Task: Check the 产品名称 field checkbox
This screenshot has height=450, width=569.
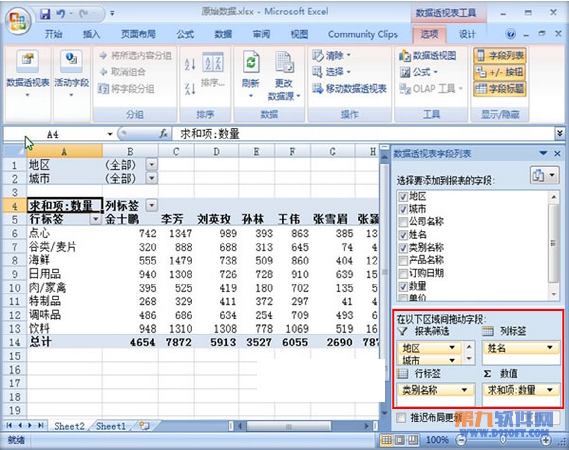Action: tap(403, 260)
